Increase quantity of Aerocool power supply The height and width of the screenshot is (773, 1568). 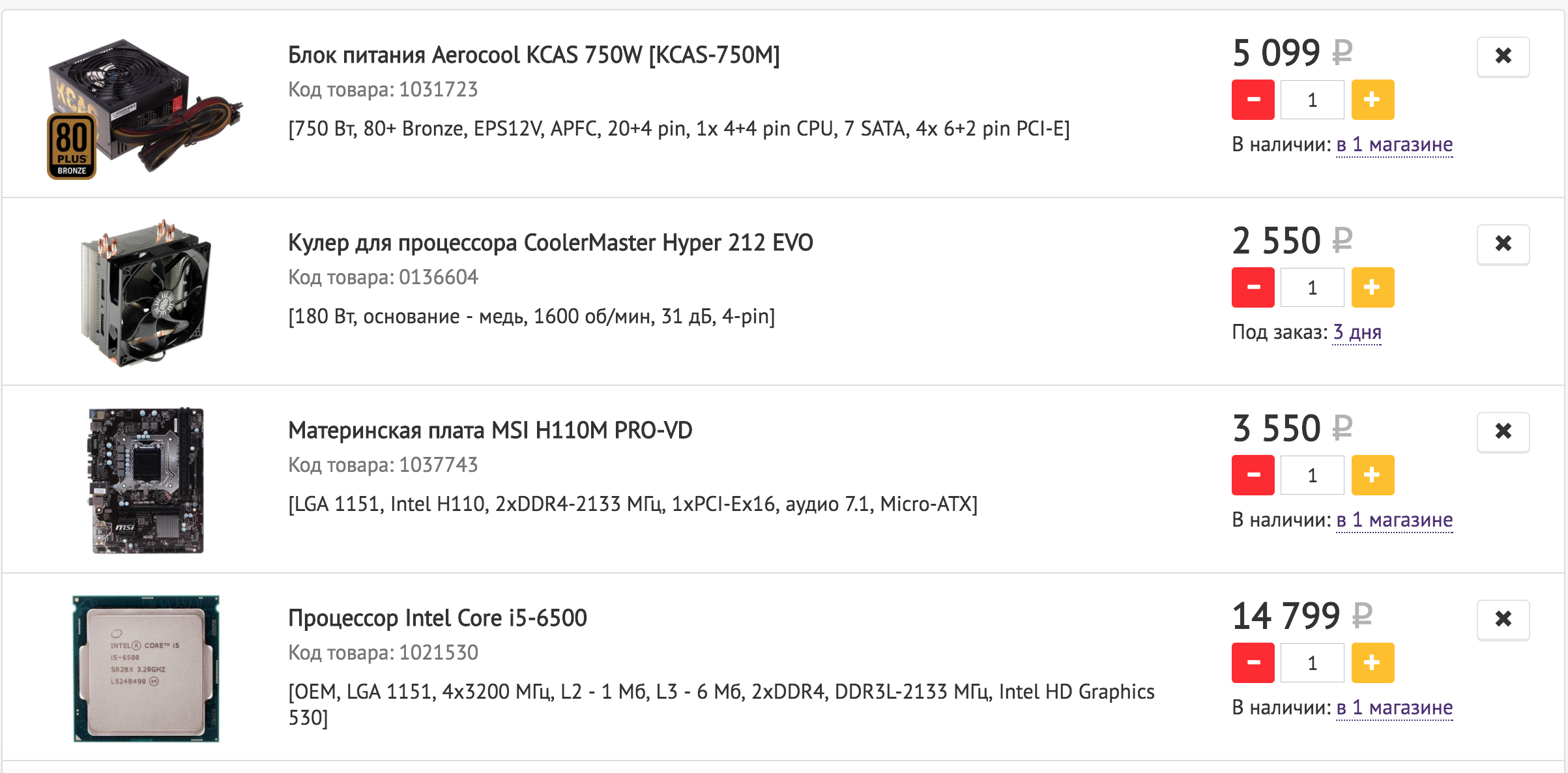pos(1372,100)
